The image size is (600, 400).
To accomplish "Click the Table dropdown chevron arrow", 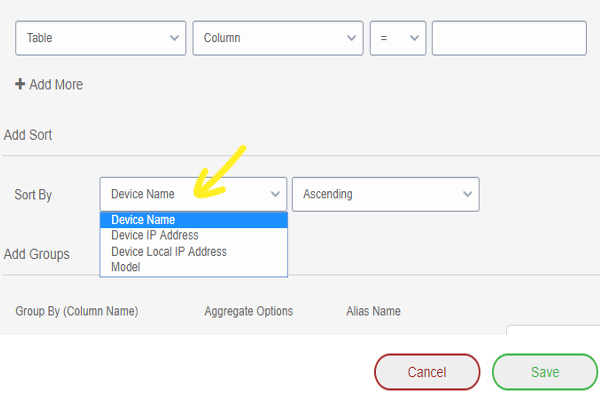I will pyautogui.click(x=174, y=38).
